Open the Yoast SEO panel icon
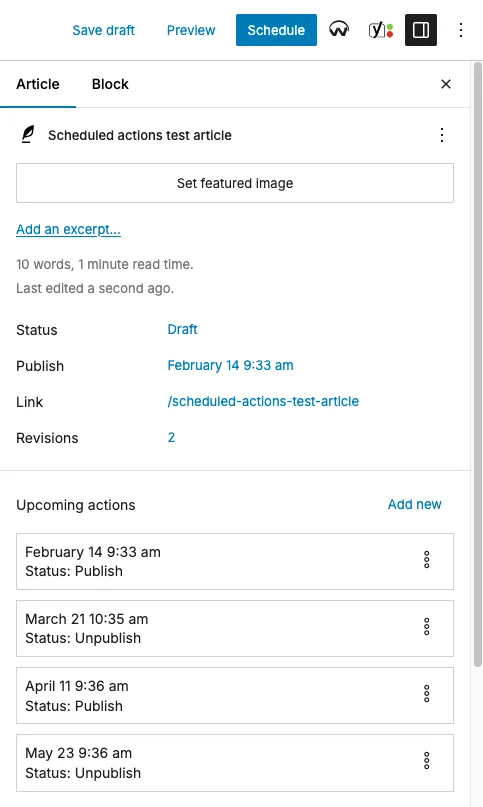Image resolution: width=483 pixels, height=807 pixels. click(x=381, y=30)
